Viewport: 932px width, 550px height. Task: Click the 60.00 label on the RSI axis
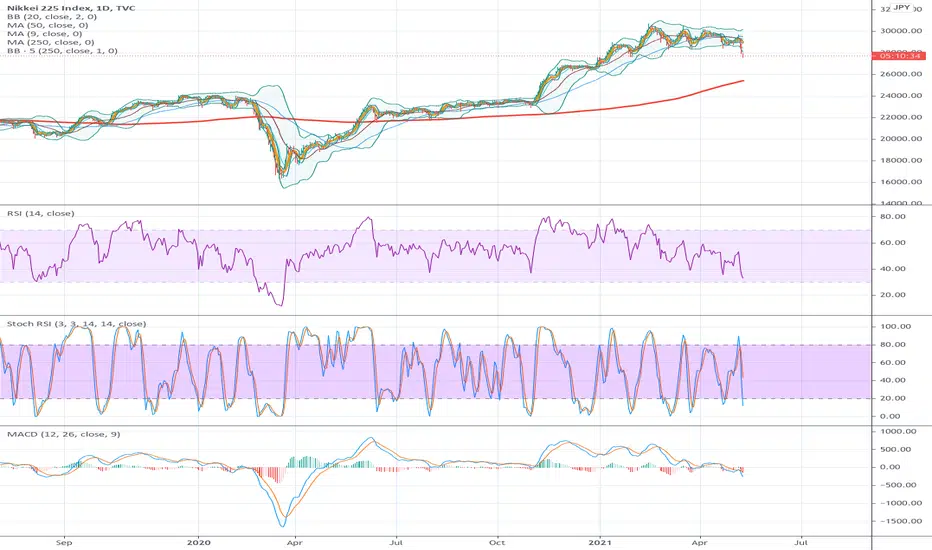click(893, 243)
